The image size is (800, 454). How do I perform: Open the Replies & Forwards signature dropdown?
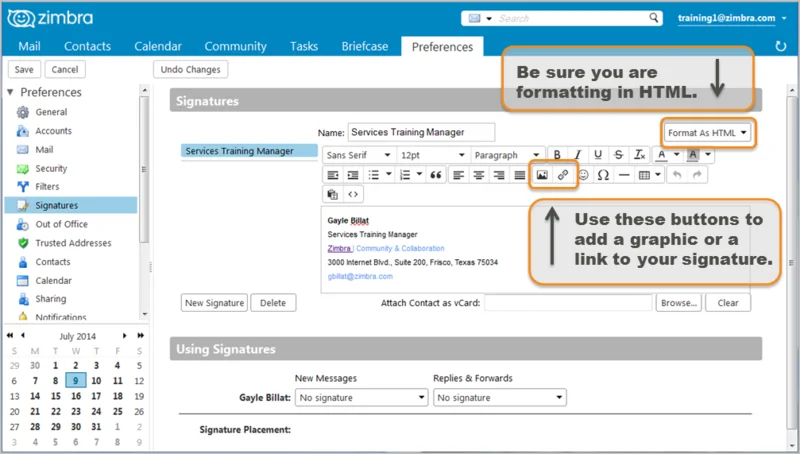(x=500, y=397)
